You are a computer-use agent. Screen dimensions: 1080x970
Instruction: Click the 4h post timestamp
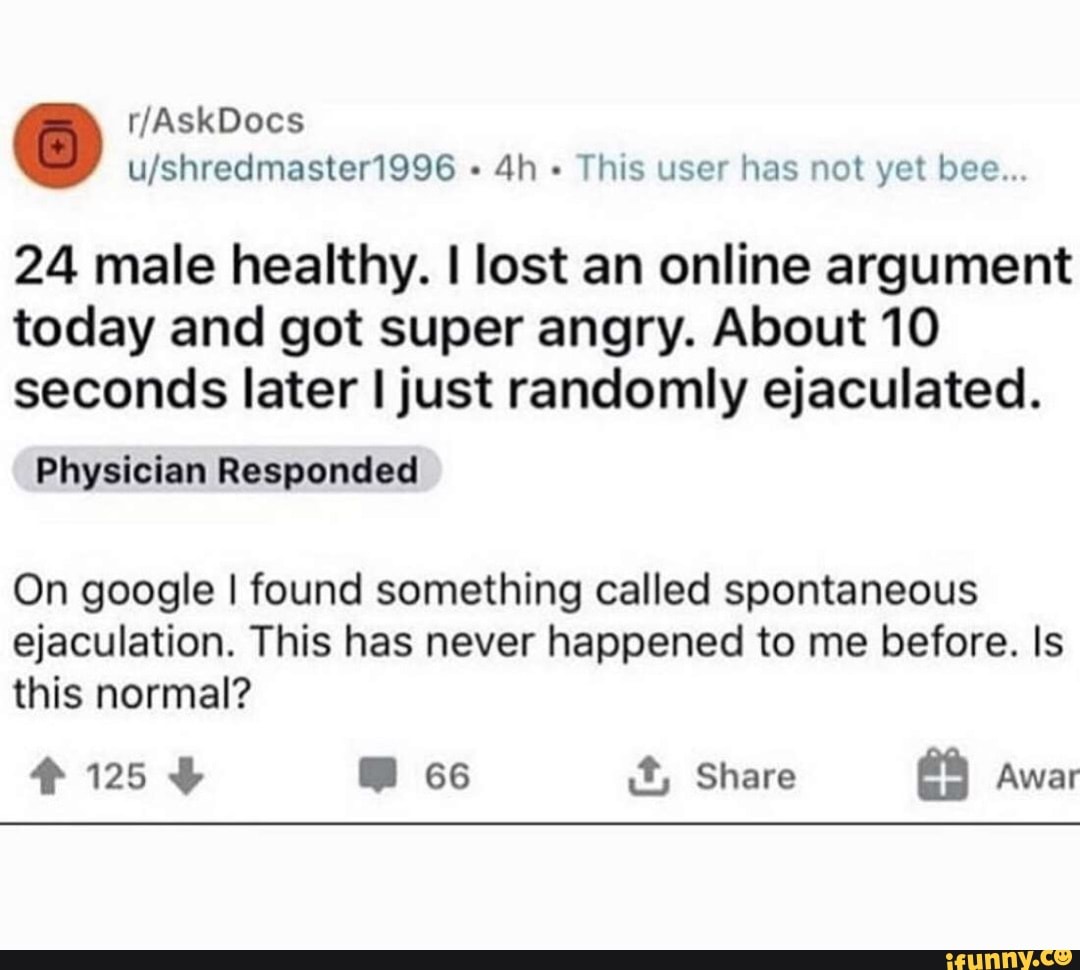pyautogui.click(x=515, y=168)
